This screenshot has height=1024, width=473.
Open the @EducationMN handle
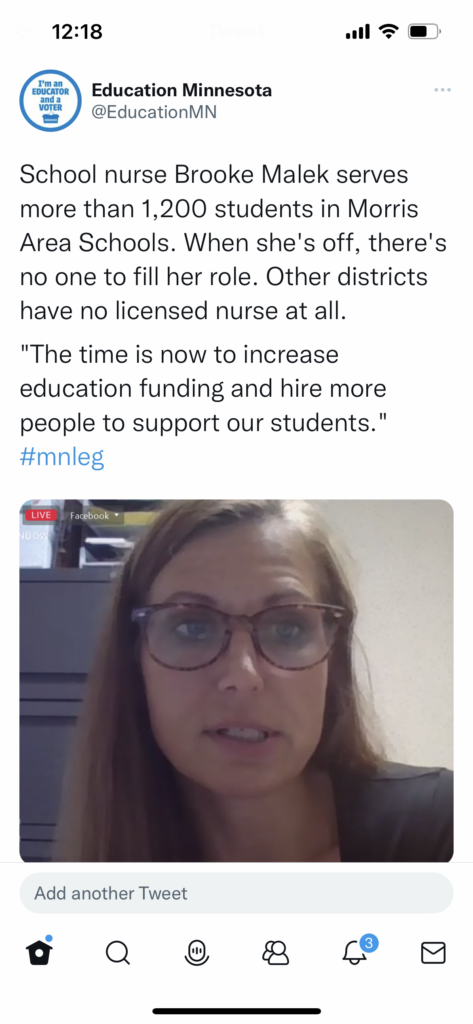(154, 112)
